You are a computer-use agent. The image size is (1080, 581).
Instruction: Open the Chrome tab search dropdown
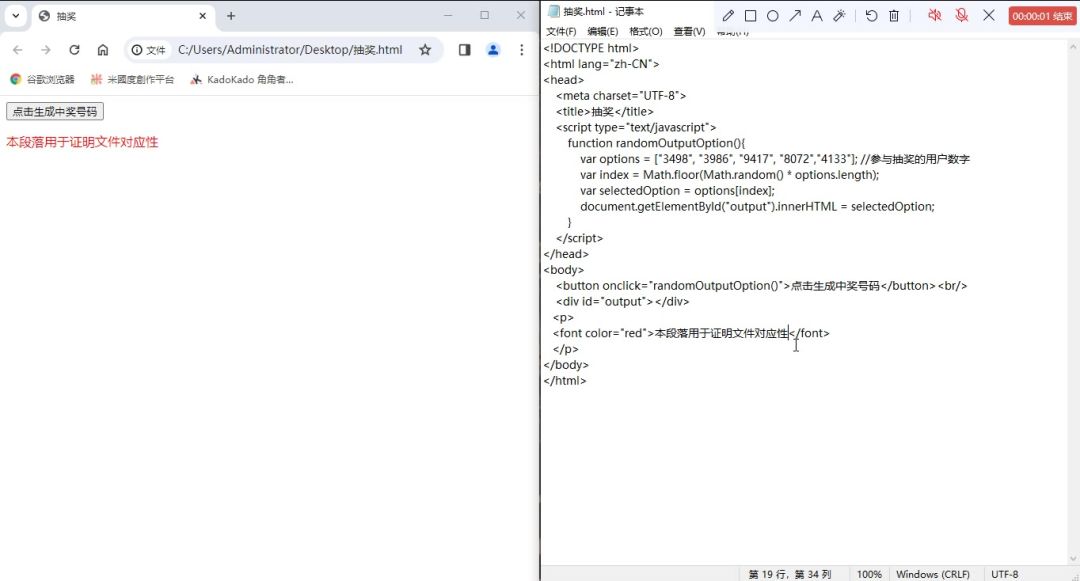tap(16, 16)
